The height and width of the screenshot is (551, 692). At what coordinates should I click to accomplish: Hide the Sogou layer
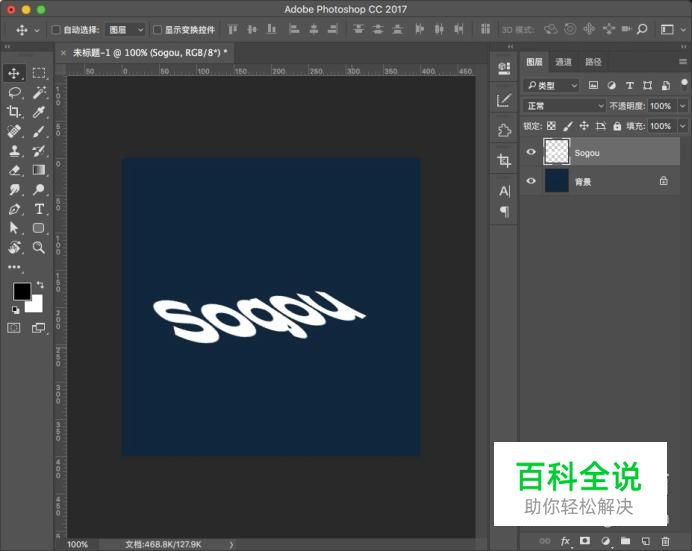point(531,152)
